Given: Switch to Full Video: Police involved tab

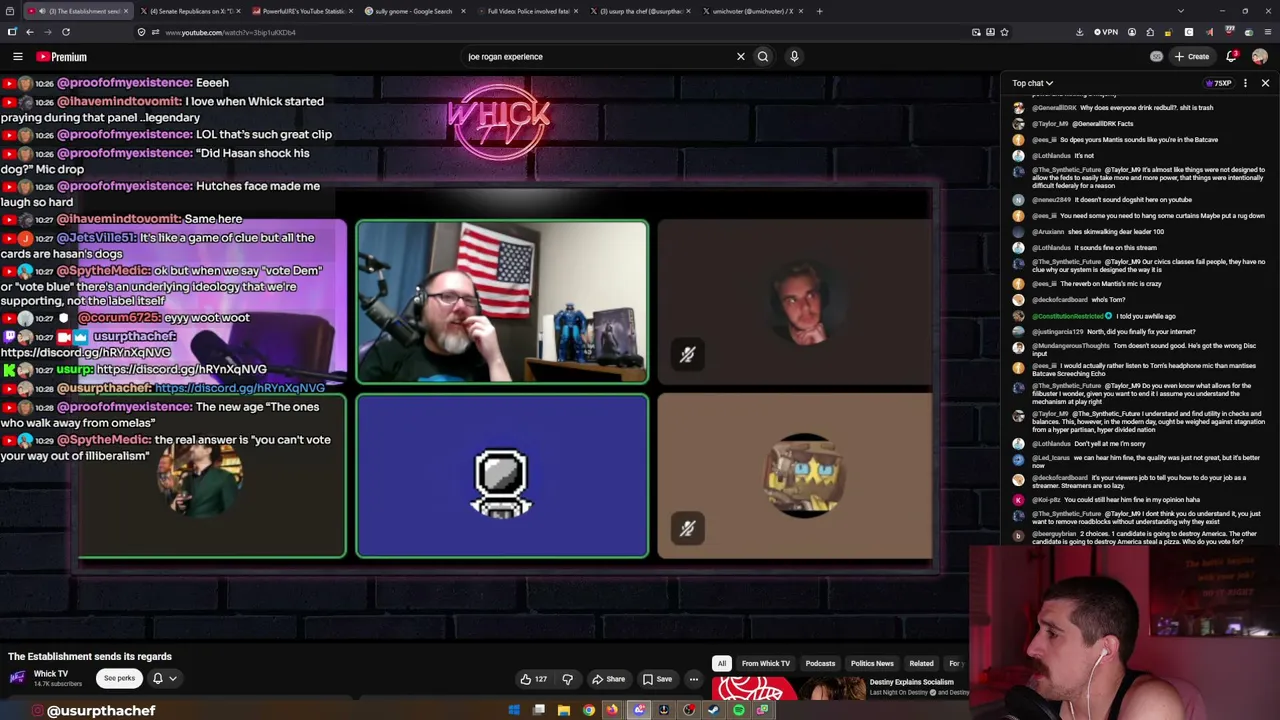Looking at the screenshot, I should click(527, 11).
